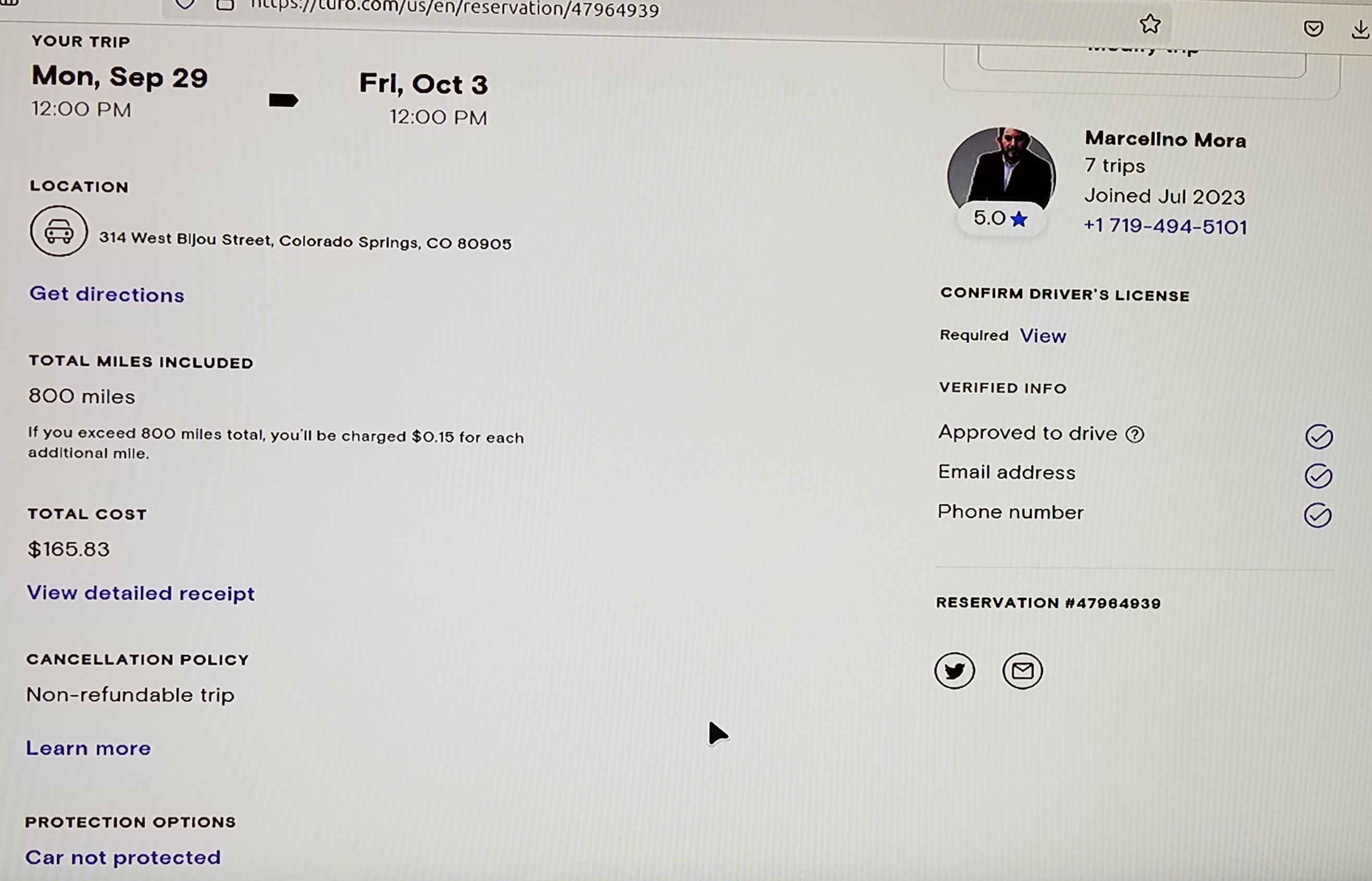1372x881 pixels.
Task: Click the Pocket save icon
Action: [1313, 28]
